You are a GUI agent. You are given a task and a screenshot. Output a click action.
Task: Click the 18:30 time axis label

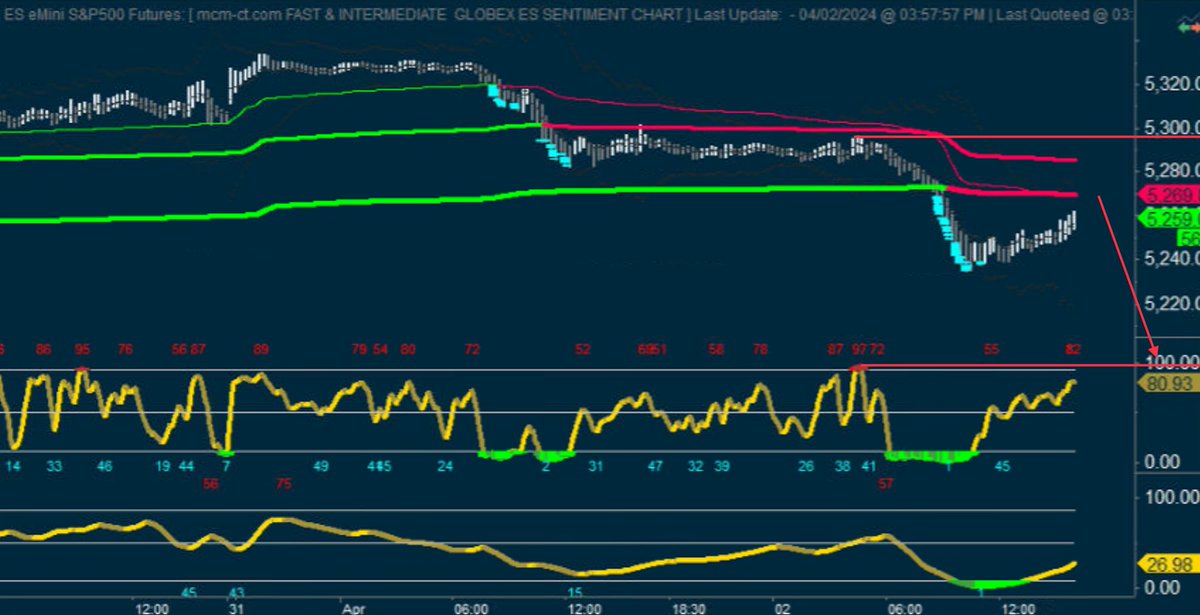pos(688,607)
